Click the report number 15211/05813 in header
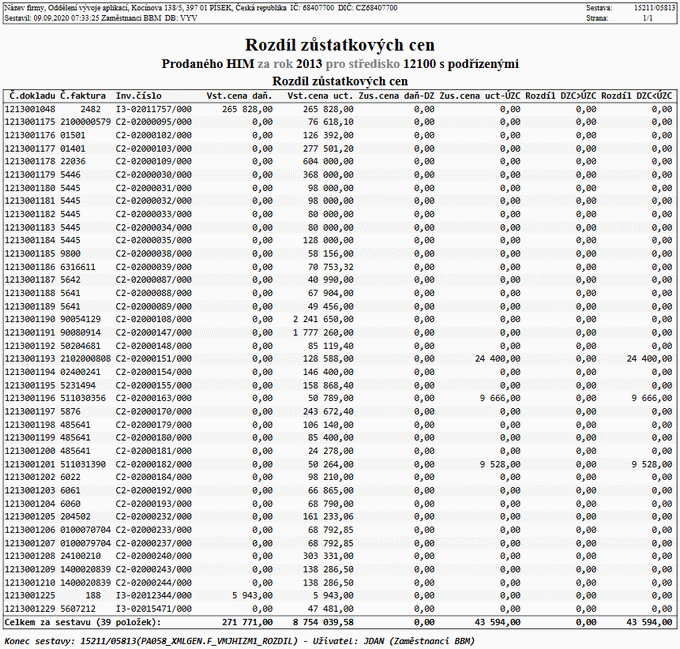Screen dimensions: 680x649 [654, 8]
